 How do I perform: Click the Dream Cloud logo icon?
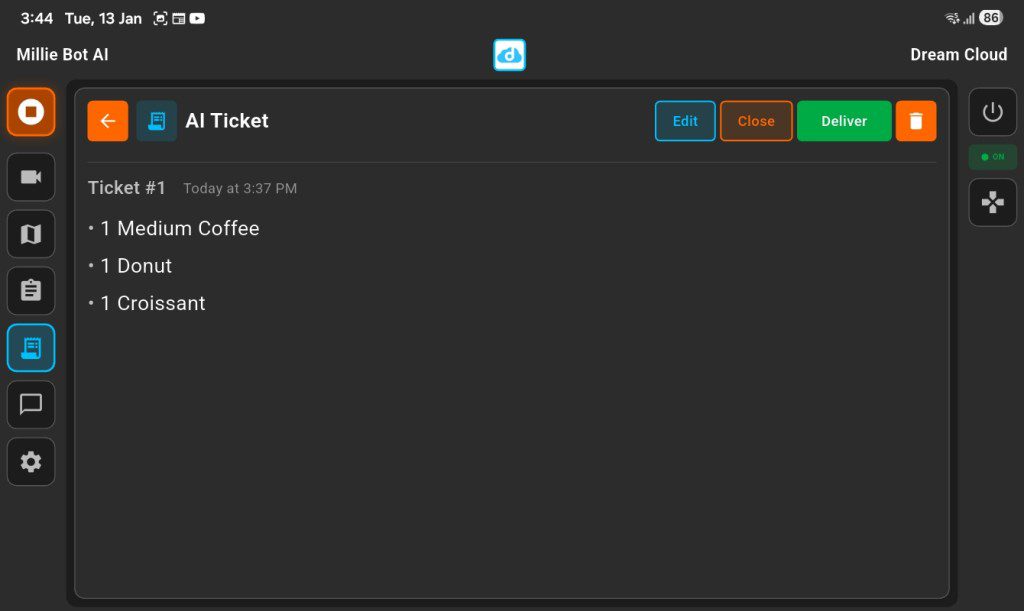(x=509, y=55)
